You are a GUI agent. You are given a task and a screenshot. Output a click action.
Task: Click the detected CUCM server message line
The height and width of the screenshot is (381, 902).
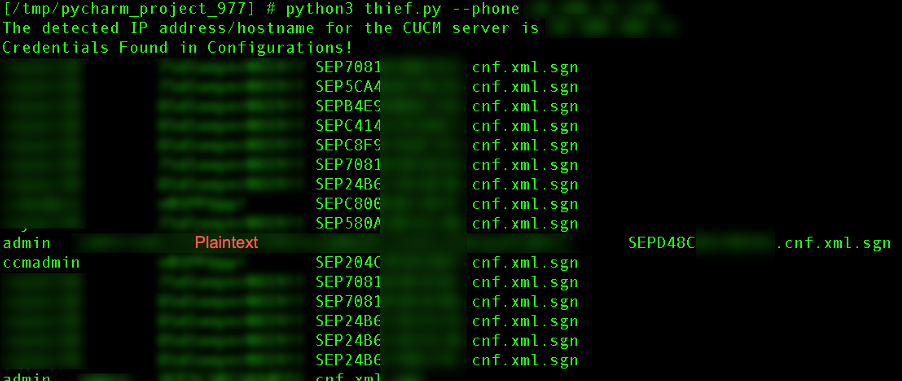pyautogui.click(x=270, y=28)
